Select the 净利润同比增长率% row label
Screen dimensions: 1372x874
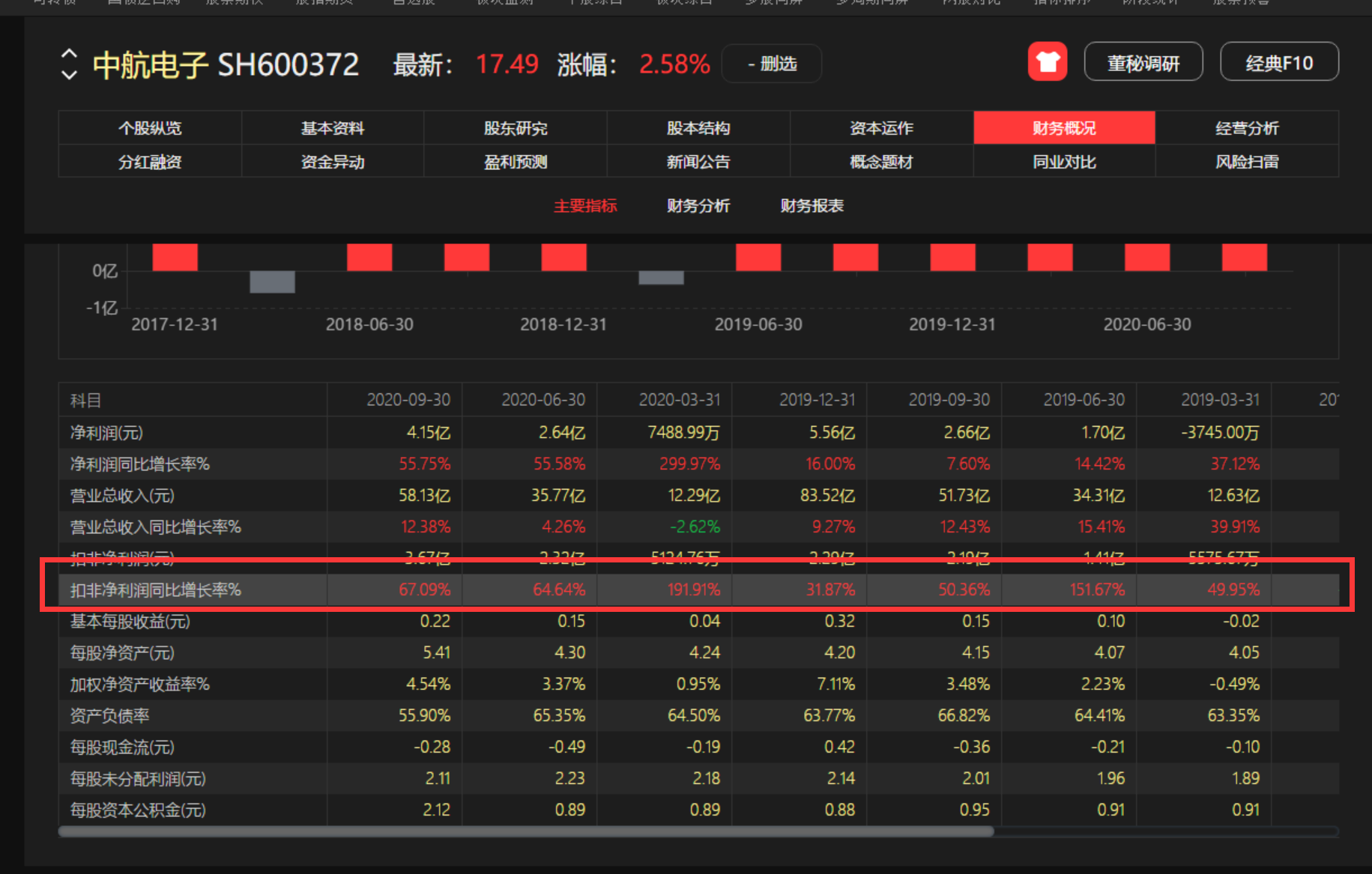coord(140,464)
